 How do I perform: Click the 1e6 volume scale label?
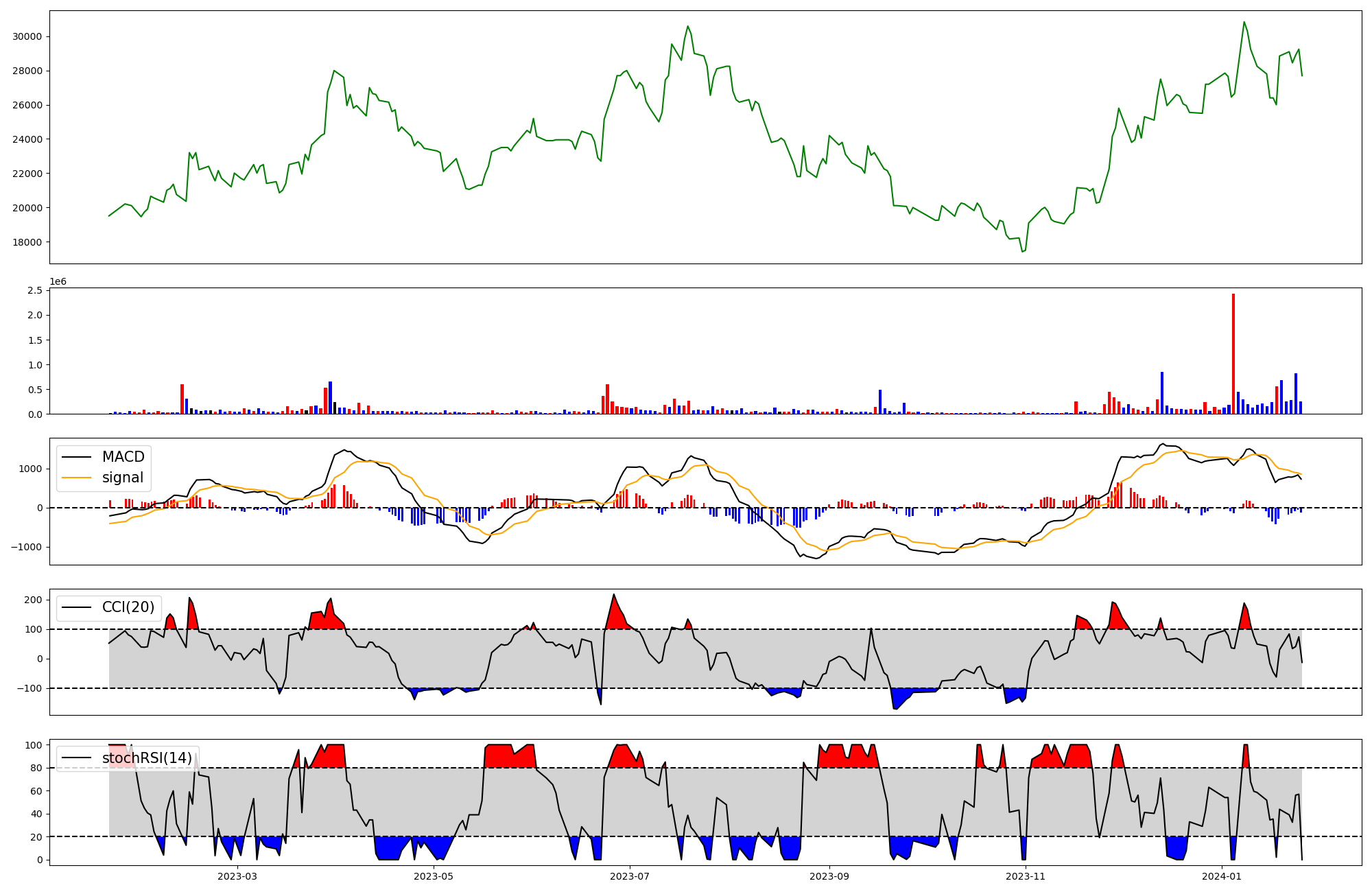click(58, 282)
